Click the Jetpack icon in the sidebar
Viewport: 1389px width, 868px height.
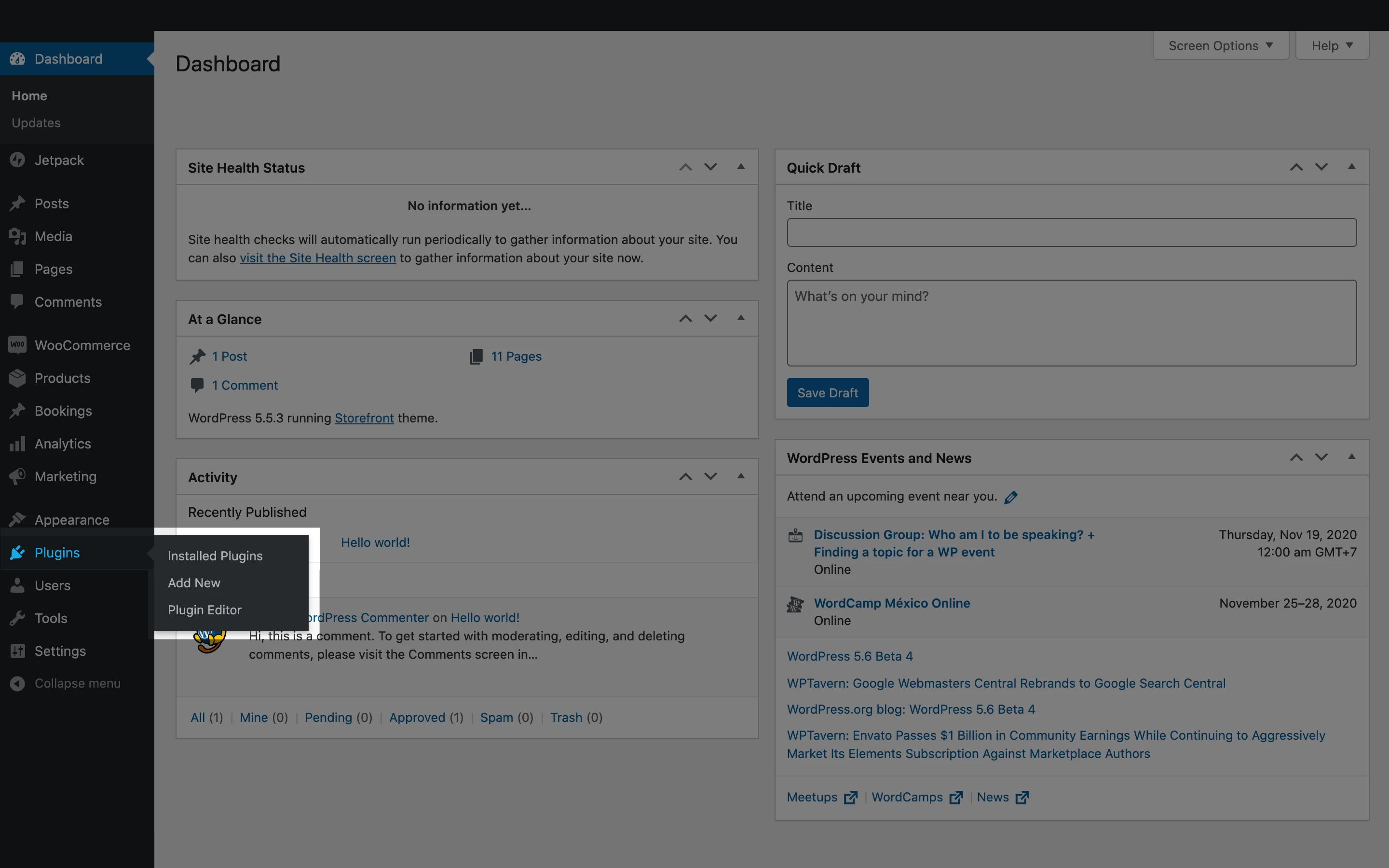pos(17,160)
